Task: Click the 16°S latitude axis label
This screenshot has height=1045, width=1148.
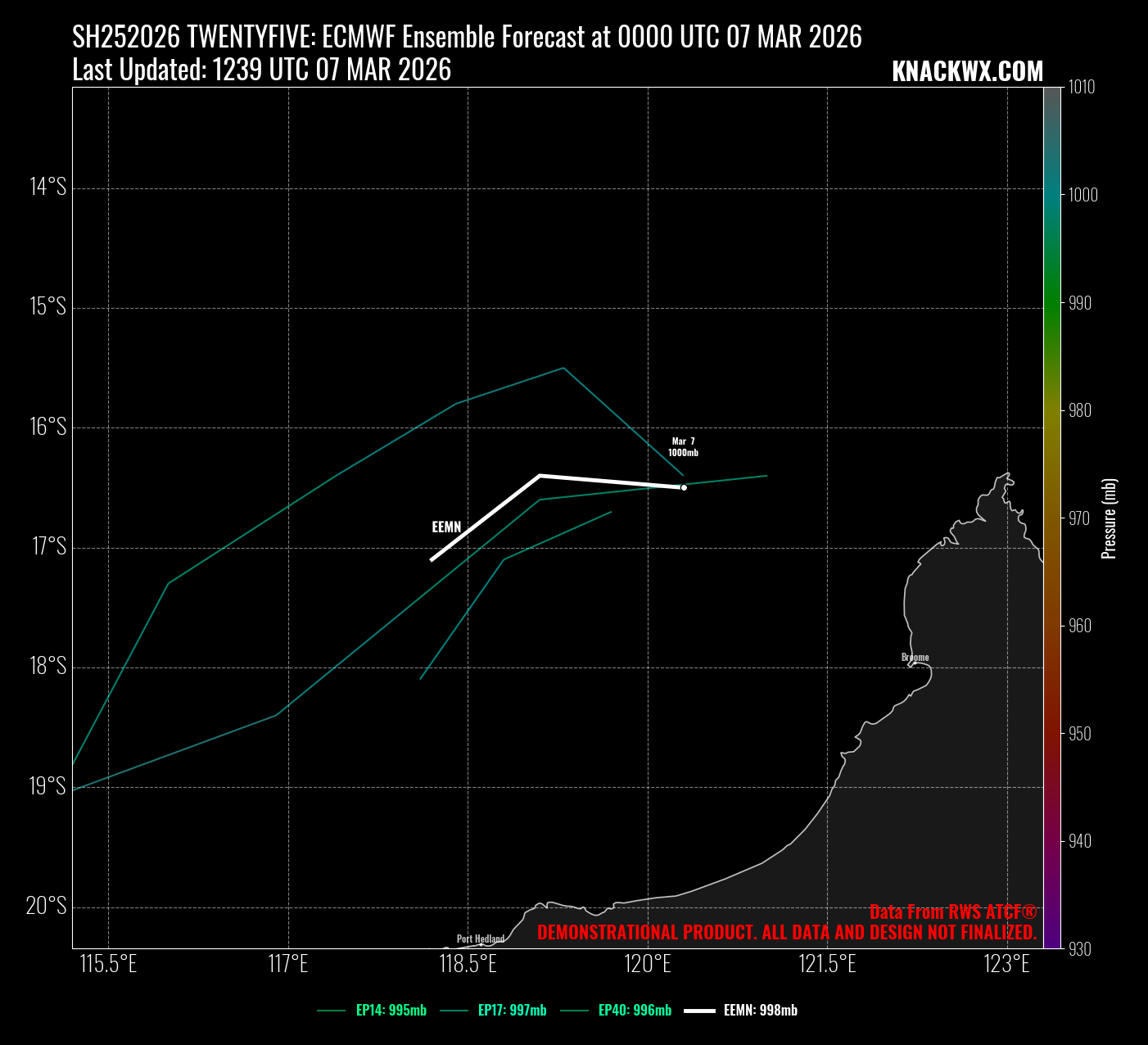Action: pyautogui.click(x=48, y=427)
